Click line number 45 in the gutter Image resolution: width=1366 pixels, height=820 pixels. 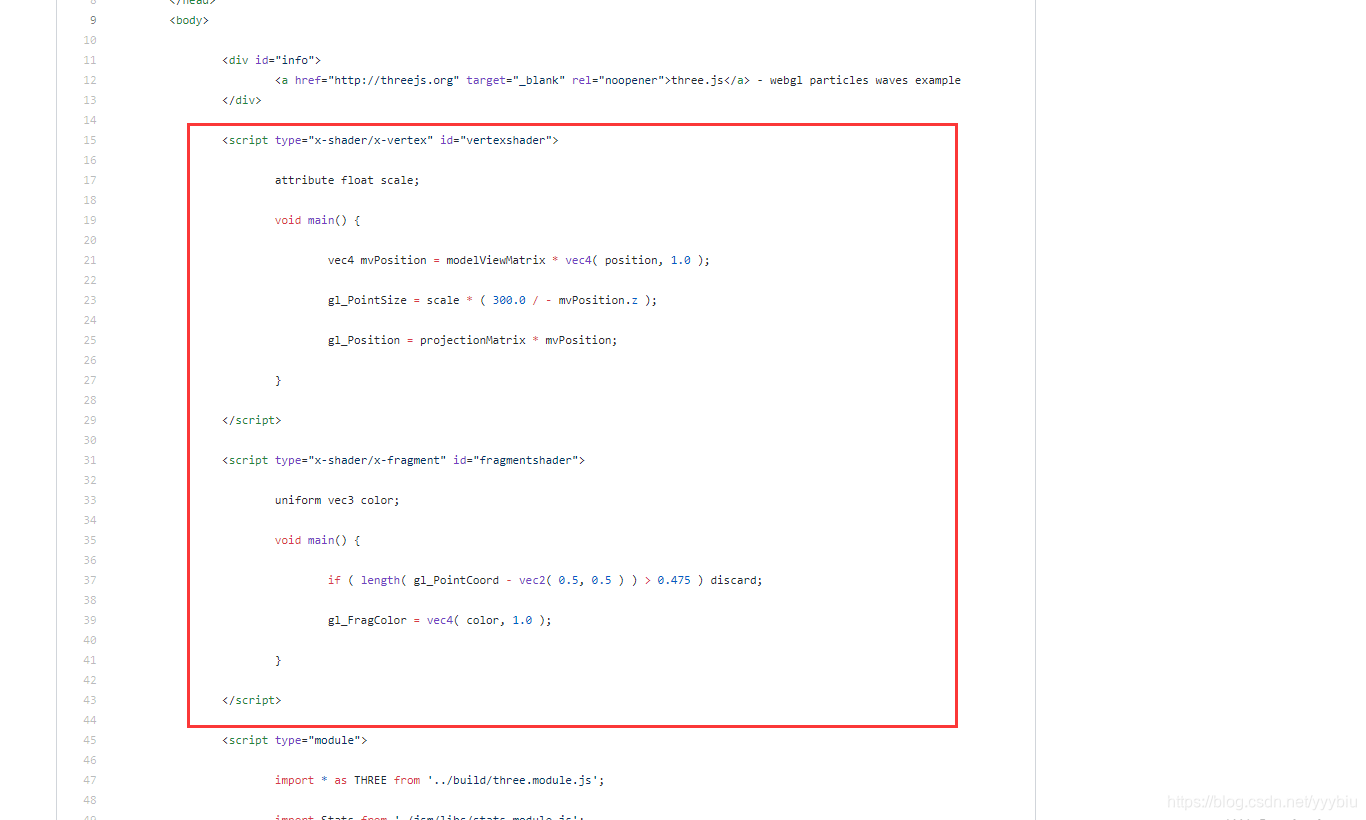(89, 740)
